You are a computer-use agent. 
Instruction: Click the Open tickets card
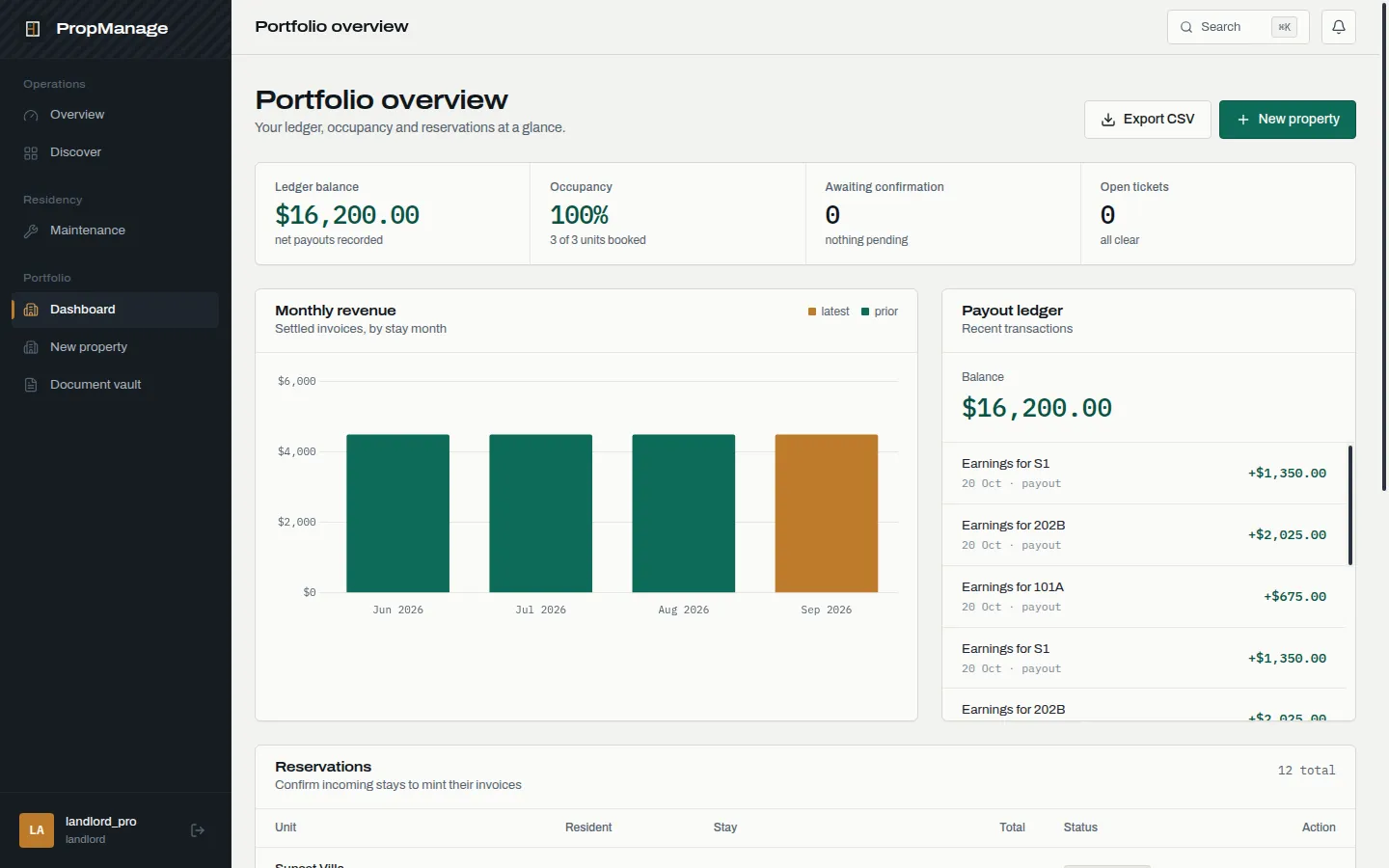tap(1218, 213)
